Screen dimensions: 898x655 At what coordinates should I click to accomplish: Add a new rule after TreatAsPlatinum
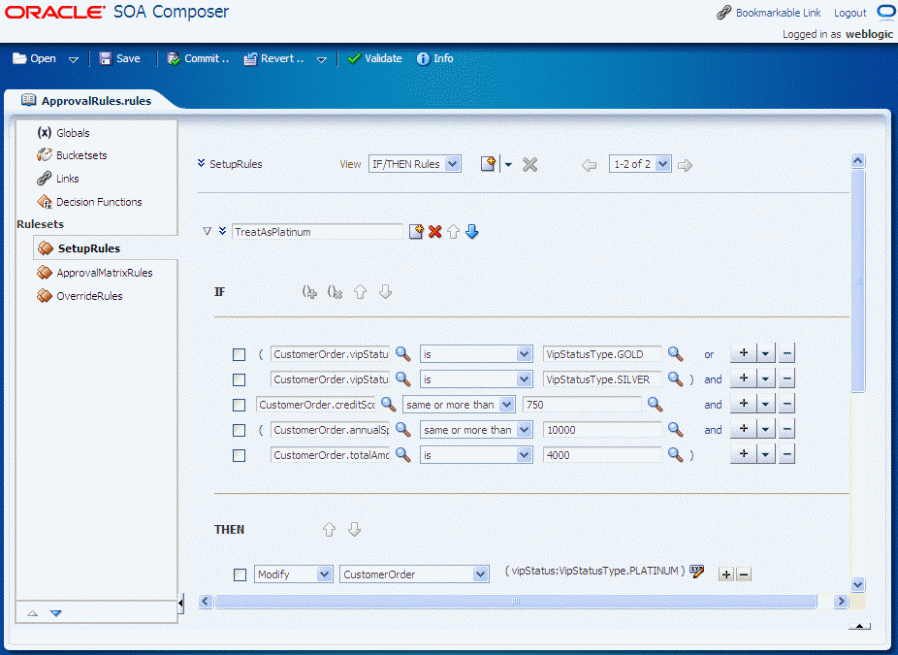point(416,231)
